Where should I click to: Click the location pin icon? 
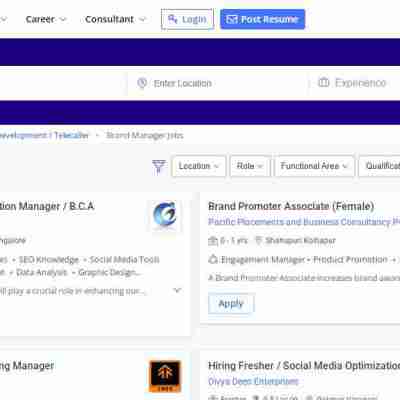coord(142,83)
